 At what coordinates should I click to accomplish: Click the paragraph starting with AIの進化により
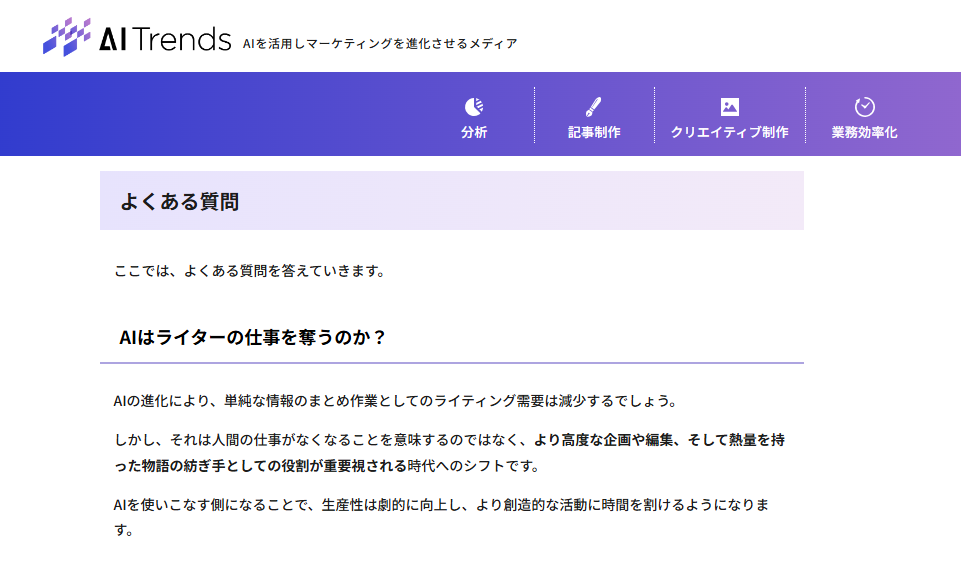tap(395, 402)
